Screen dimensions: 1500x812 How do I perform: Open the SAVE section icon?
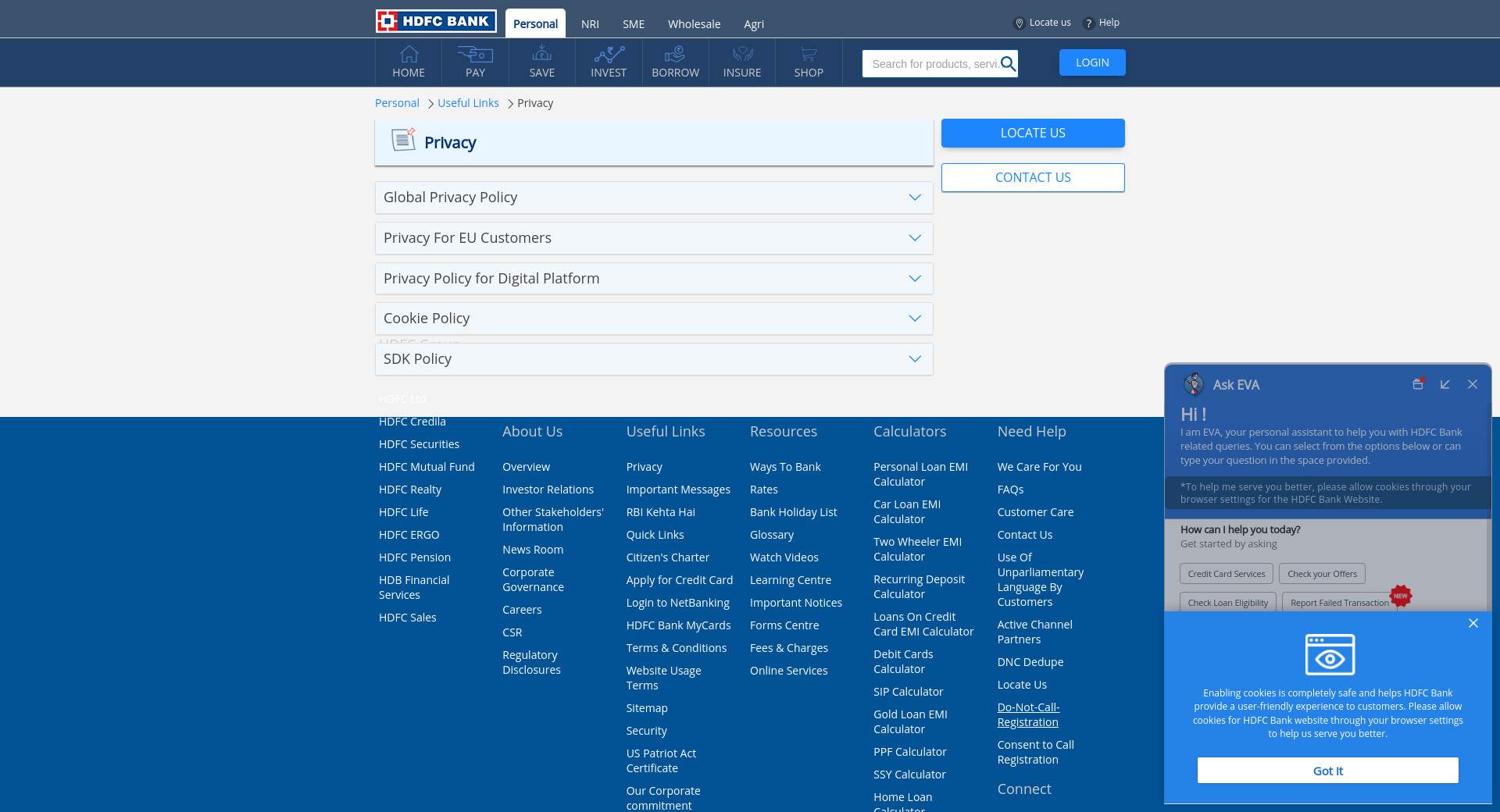point(541,55)
